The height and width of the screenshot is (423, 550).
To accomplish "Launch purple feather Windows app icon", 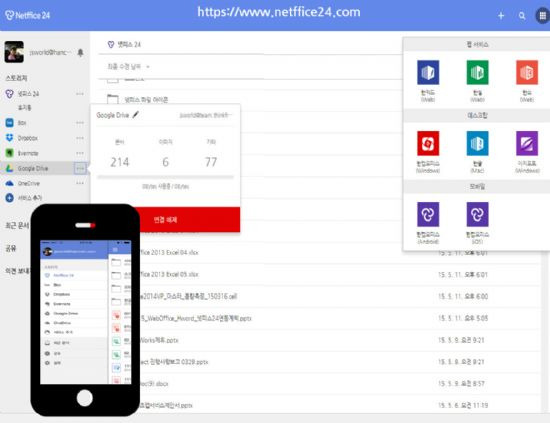I will click(527, 143).
